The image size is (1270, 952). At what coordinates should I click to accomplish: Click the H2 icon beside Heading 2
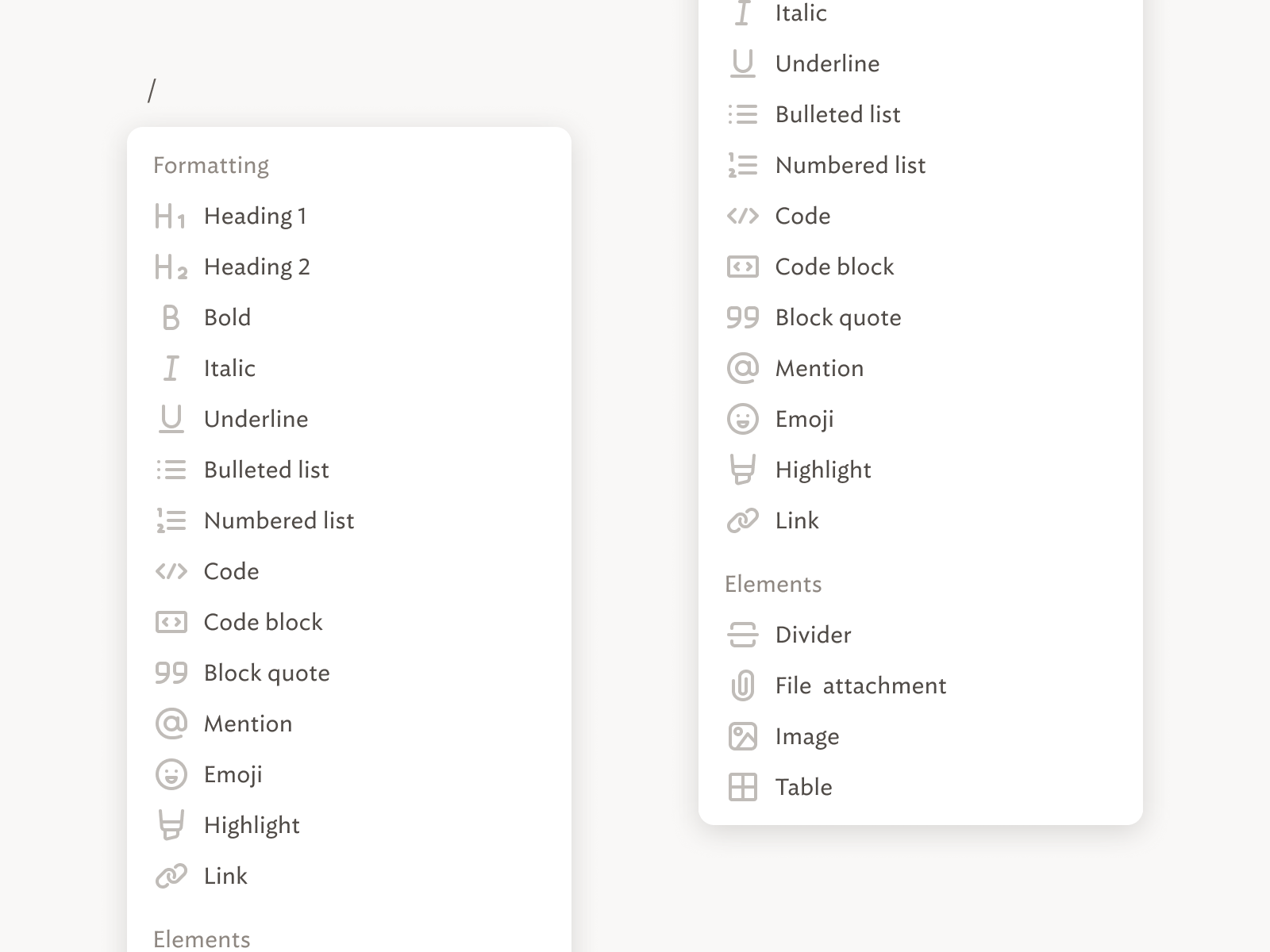point(171,267)
